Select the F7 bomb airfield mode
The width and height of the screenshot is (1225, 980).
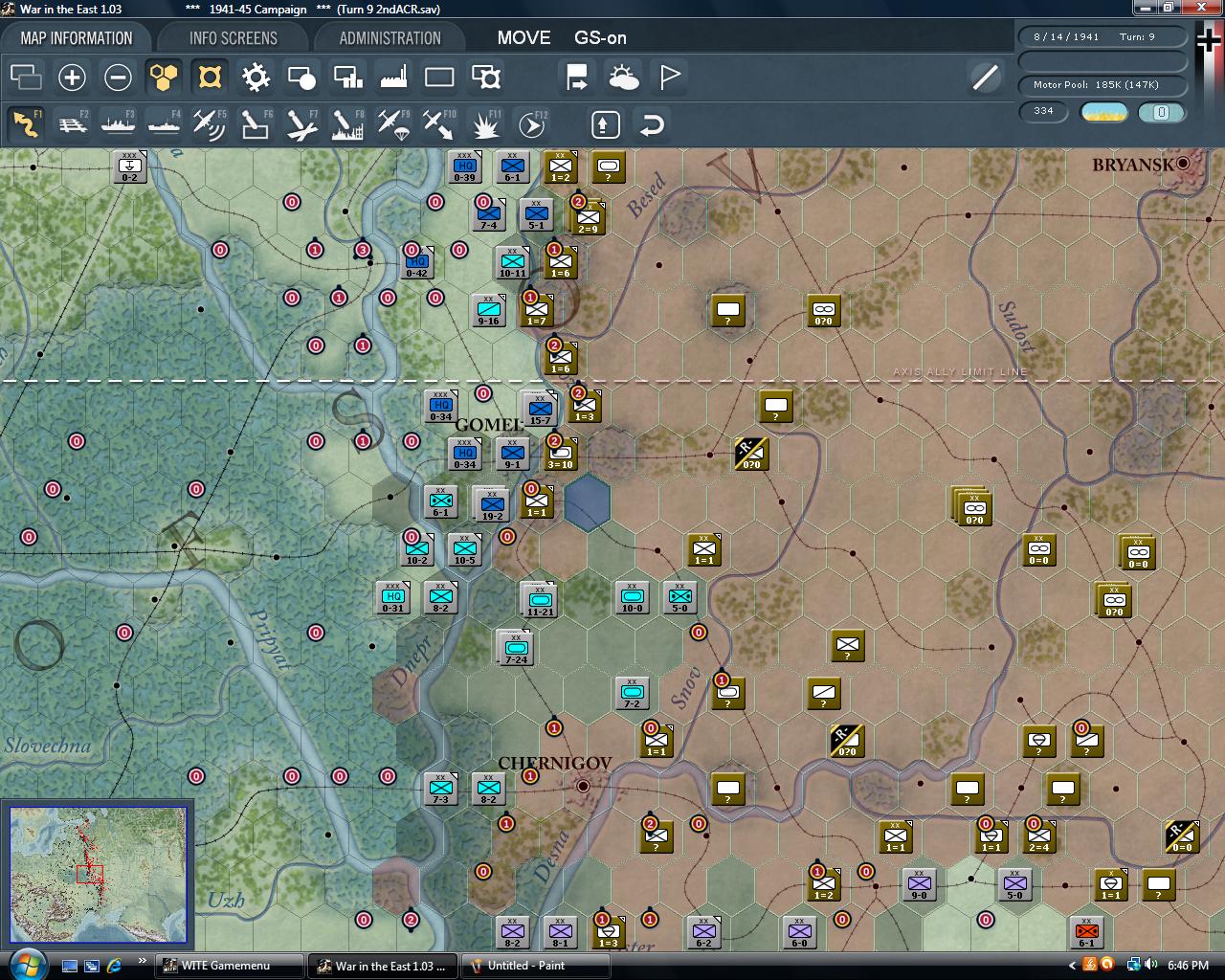pyautogui.click(x=301, y=123)
